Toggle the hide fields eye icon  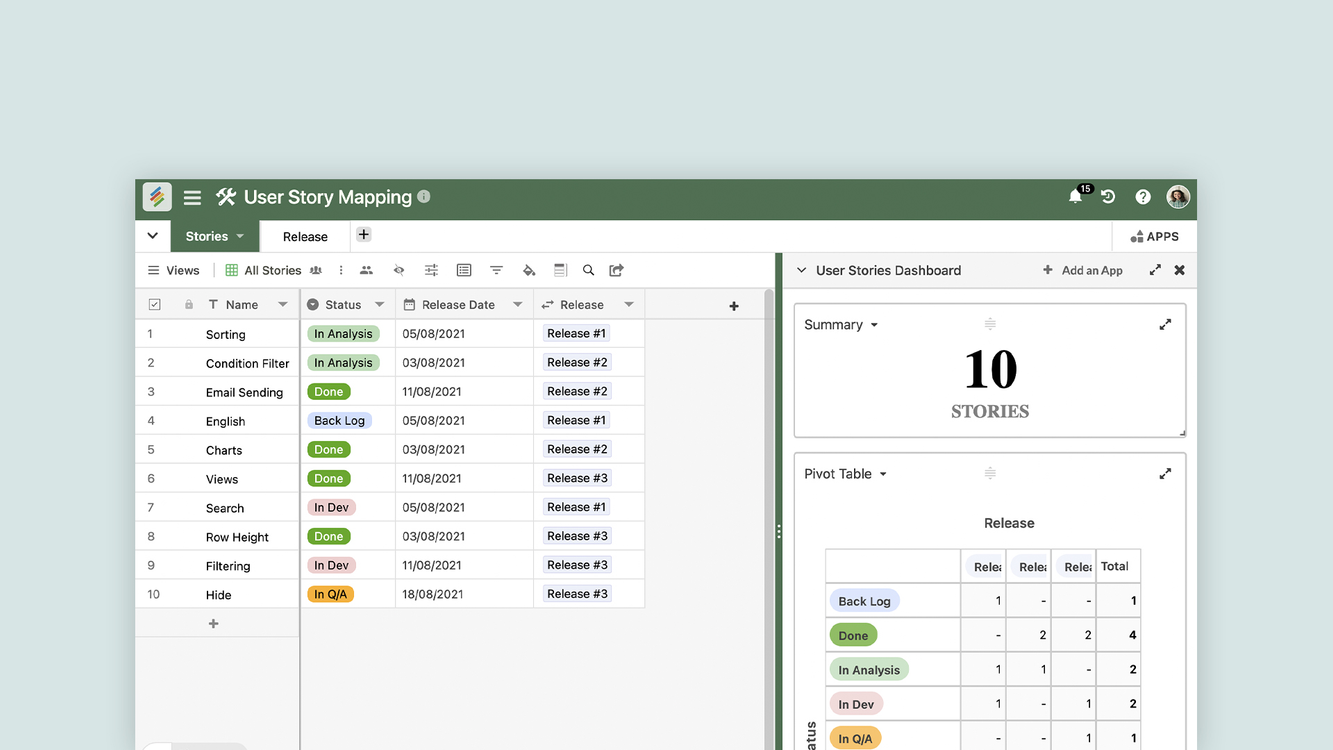pyautogui.click(x=399, y=270)
